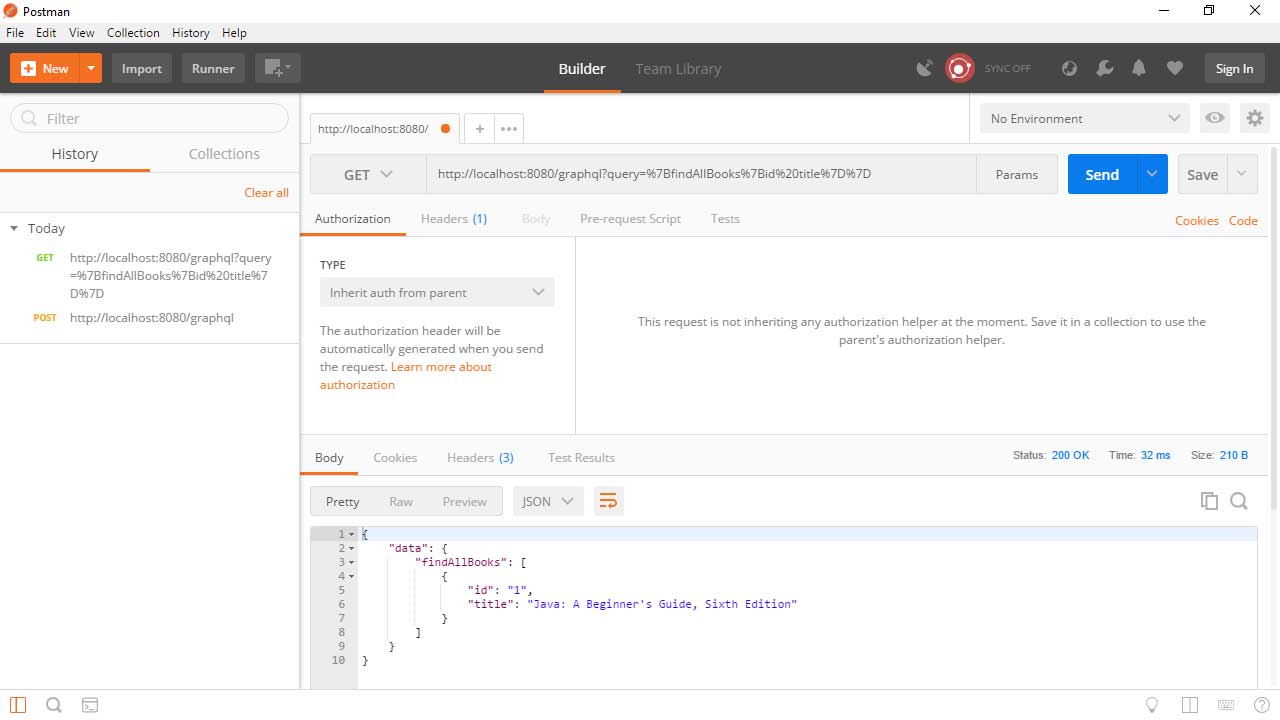Toggle line wrap icon

[x=608, y=501]
